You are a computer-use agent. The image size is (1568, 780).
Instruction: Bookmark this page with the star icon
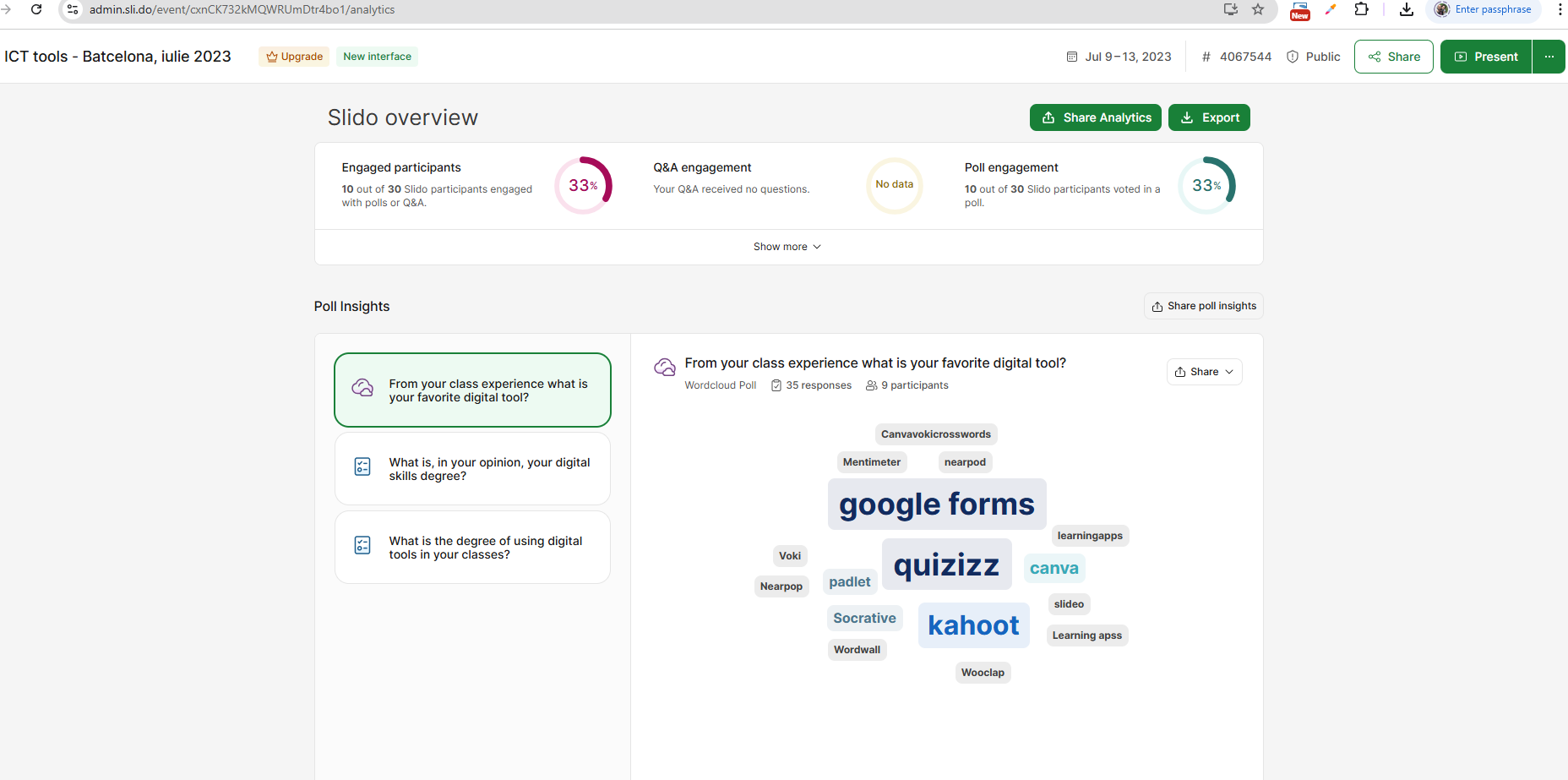coord(1258,9)
